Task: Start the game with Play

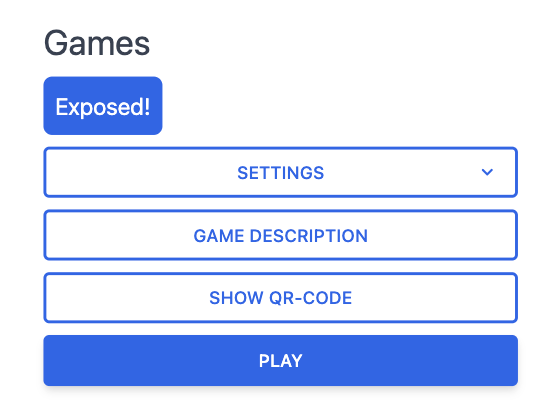Action: click(x=280, y=360)
